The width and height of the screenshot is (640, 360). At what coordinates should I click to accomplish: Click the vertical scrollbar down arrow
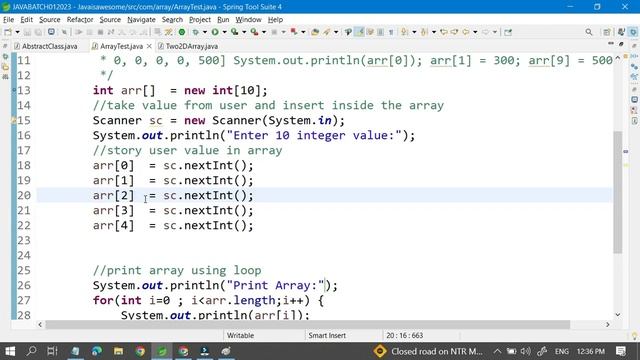click(x=618, y=315)
